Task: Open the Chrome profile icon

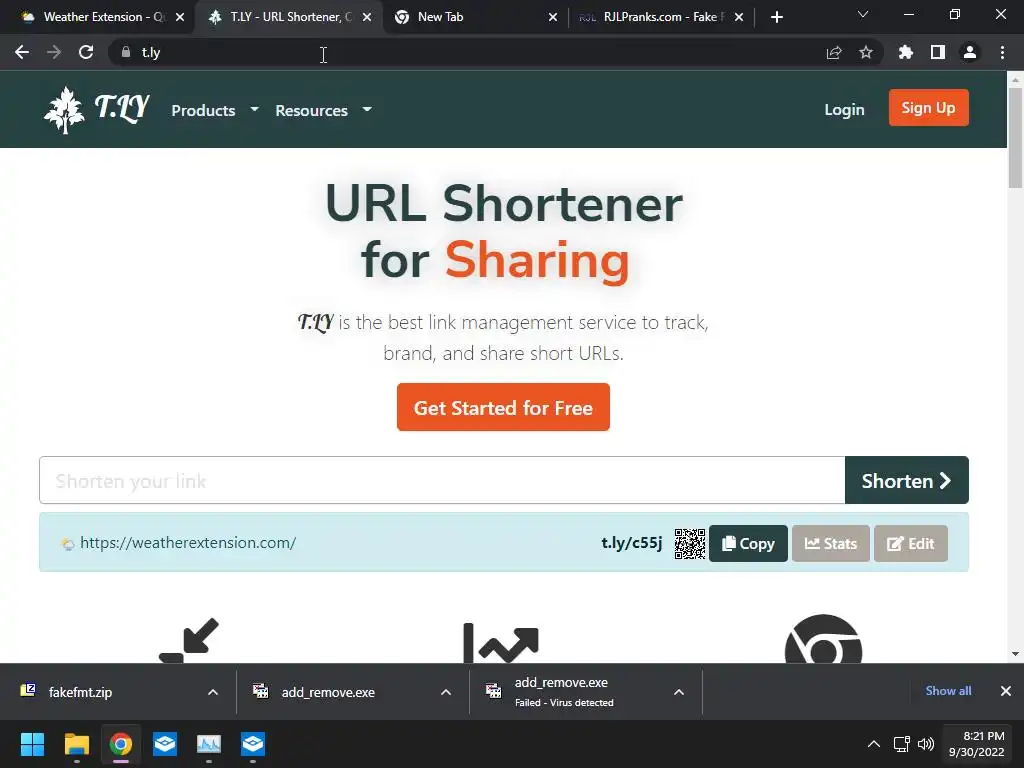Action: click(x=970, y=52)
